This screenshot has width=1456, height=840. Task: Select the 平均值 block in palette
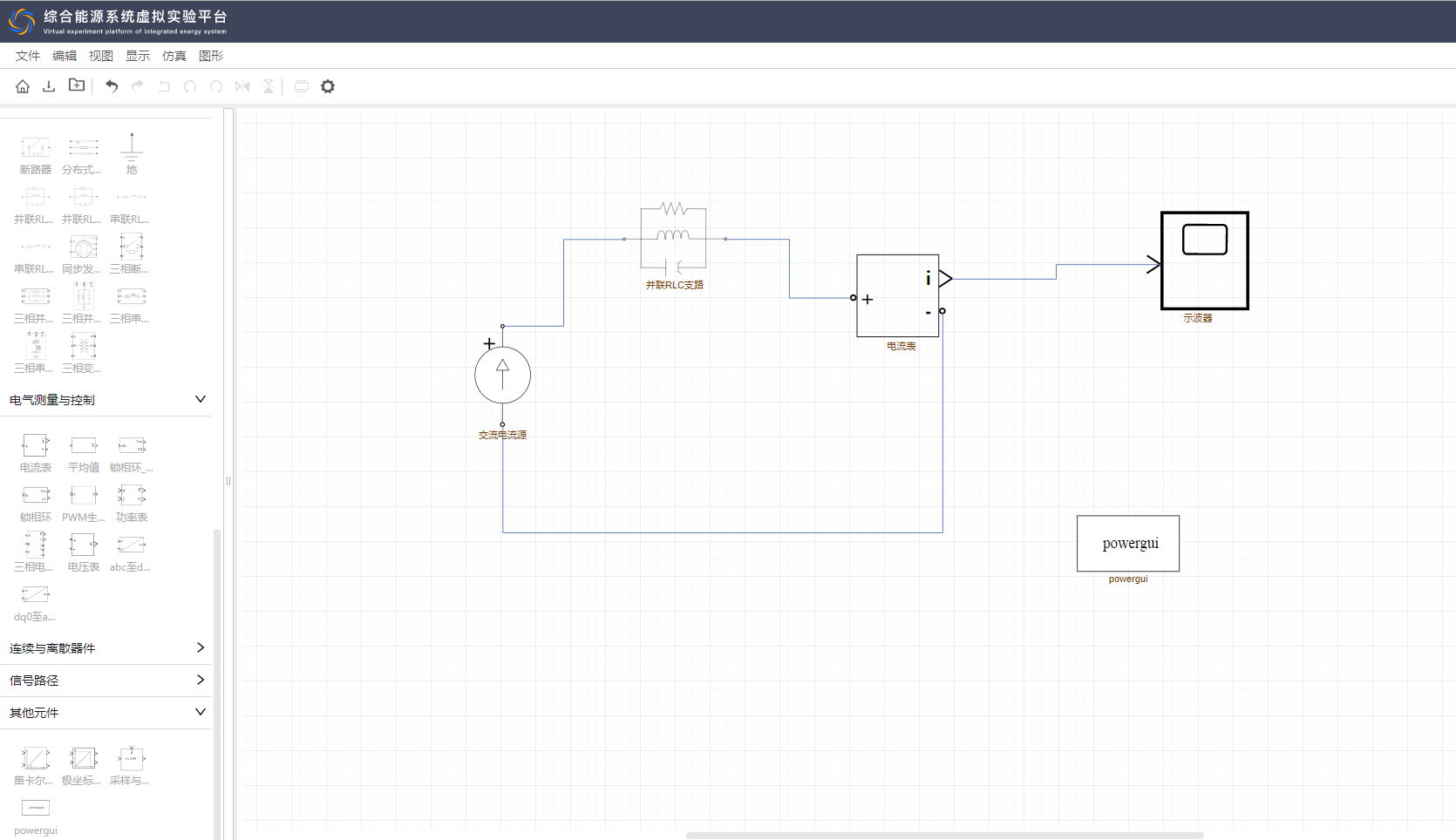tap(84, 453)
